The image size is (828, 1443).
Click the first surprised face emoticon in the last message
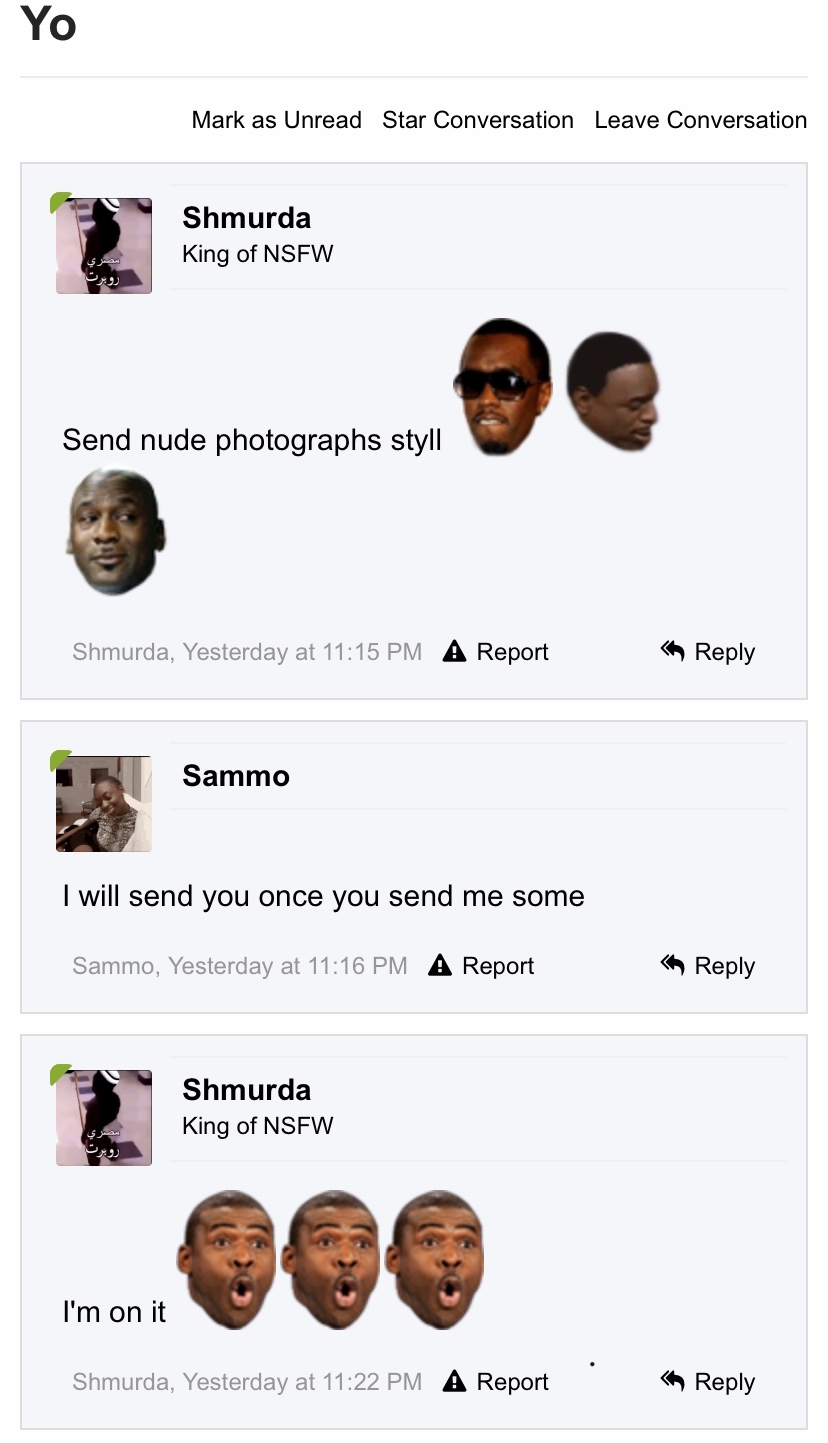[x=227, y=1260]
